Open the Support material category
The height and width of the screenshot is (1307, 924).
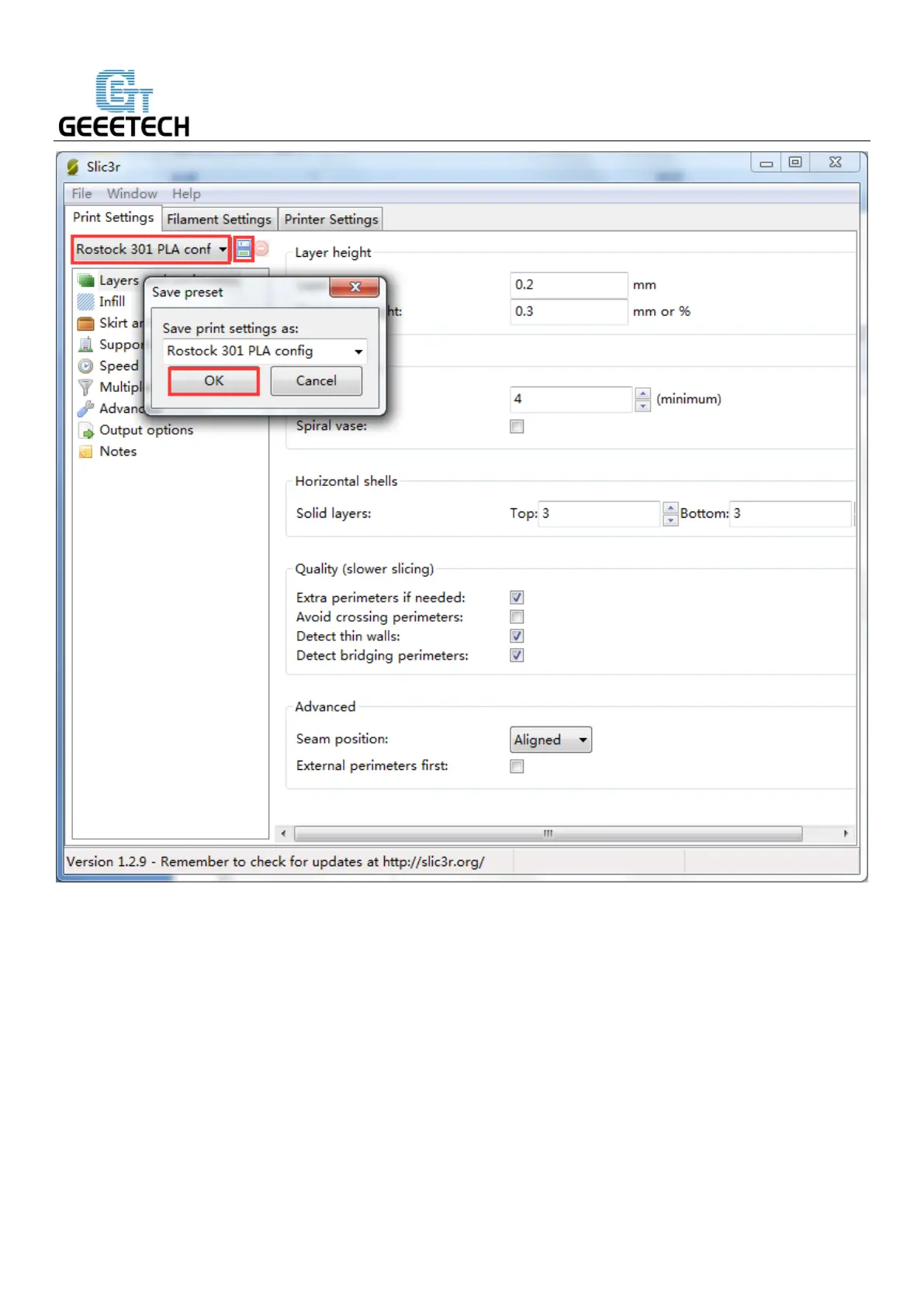[x=111, y=345]
